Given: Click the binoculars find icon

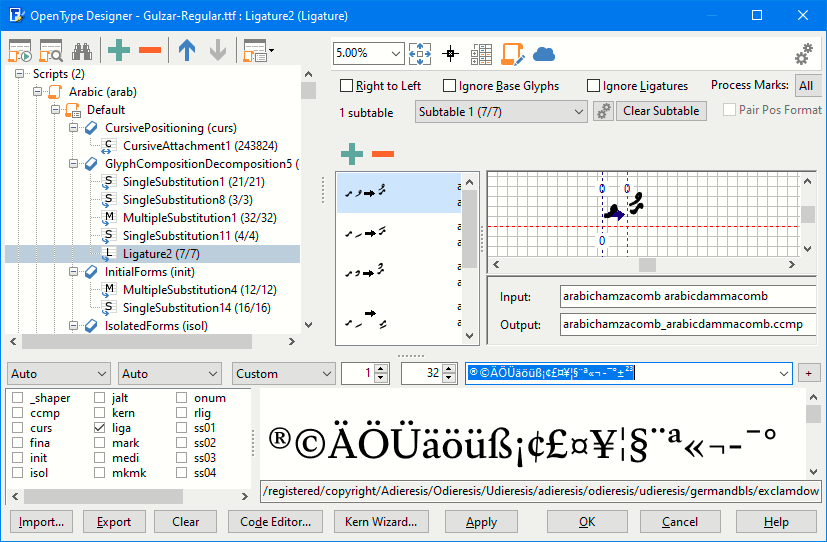Looking at the screenshot, I should click(x=82, y=51).
